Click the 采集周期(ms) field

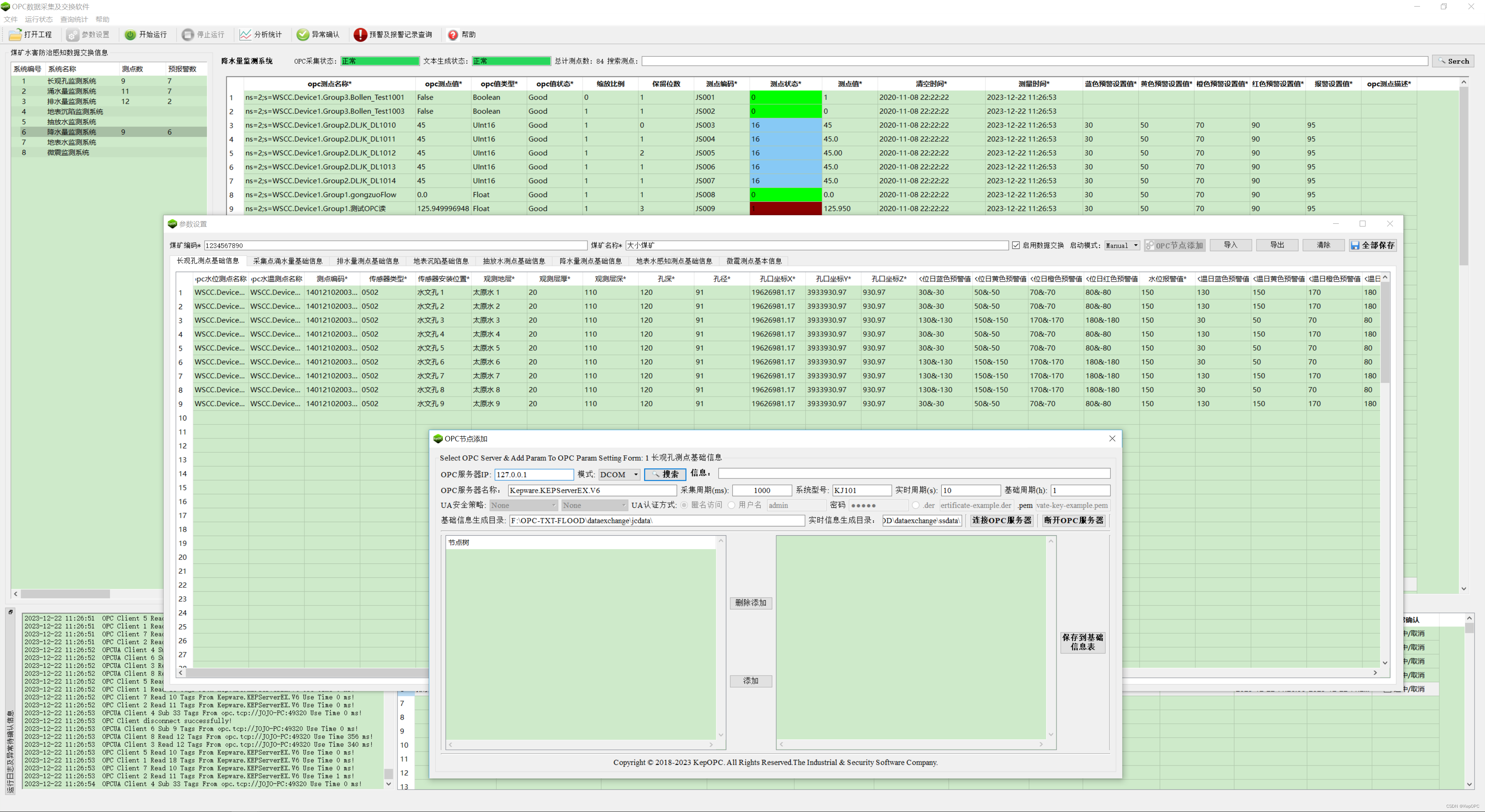762,490
